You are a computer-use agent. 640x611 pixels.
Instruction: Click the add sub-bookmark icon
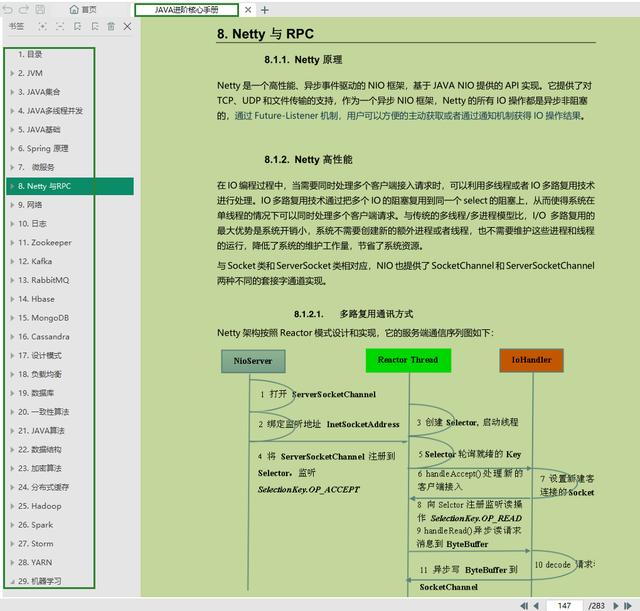point(95,27)
